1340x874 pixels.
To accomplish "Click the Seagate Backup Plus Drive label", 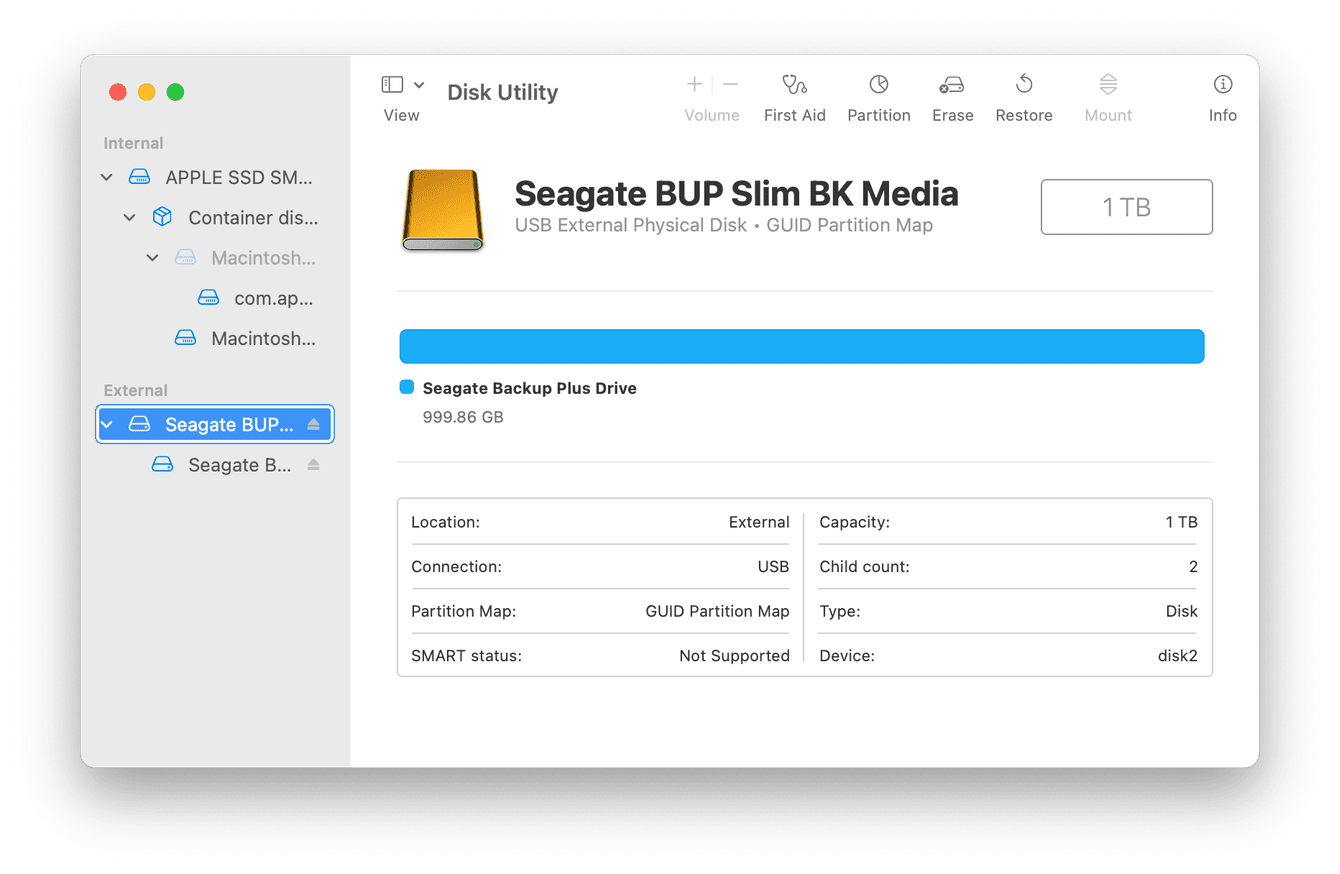I will pyautogui.click(x=530, y=388).
